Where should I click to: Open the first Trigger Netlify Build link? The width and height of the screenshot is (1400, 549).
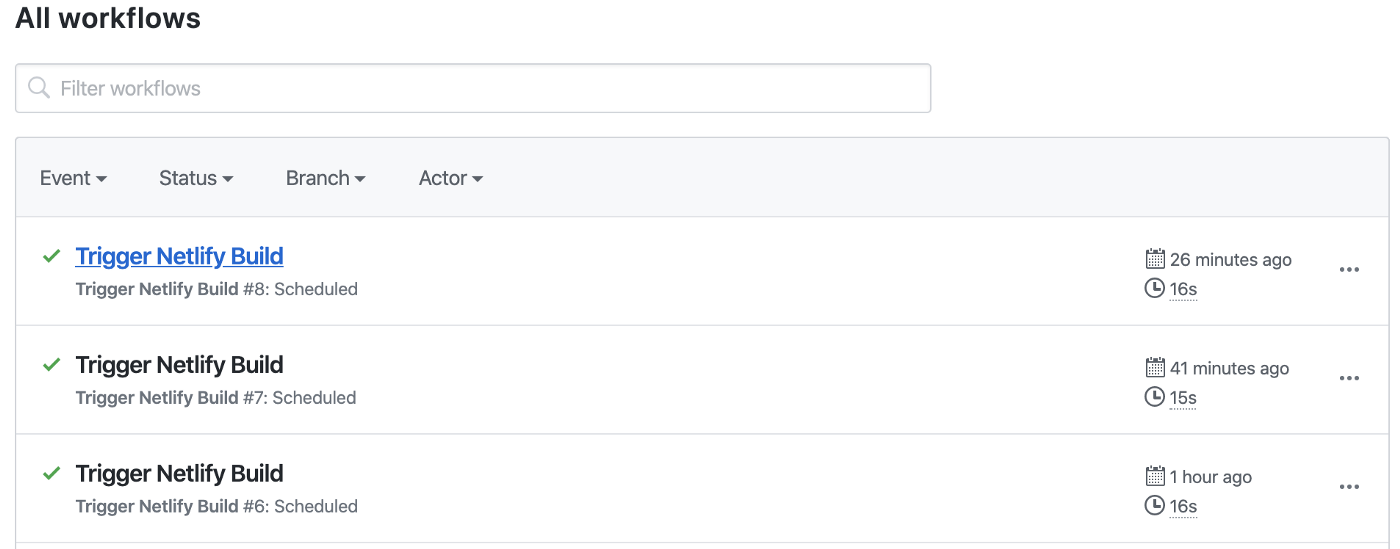(x=179, y=256)
